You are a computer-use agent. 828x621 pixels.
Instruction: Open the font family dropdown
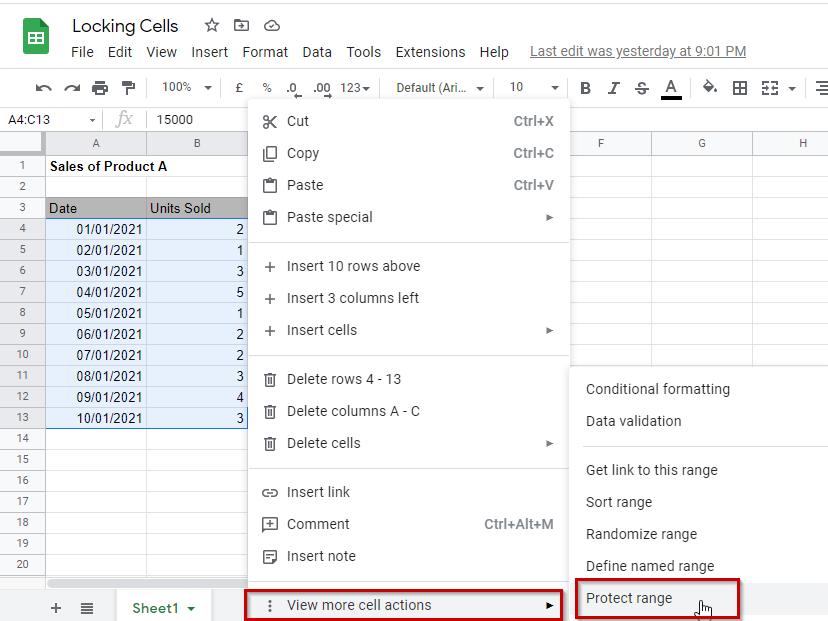coord(440,88)
